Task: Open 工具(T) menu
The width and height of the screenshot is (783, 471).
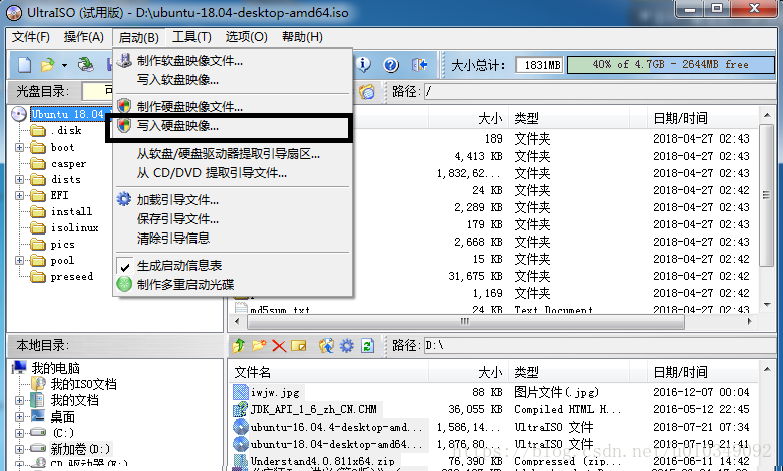Action: click(x=192, y=37)
